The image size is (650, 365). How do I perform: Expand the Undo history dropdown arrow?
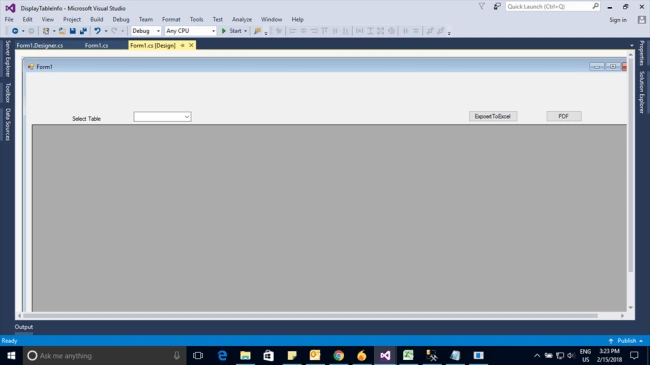[106, 31]
